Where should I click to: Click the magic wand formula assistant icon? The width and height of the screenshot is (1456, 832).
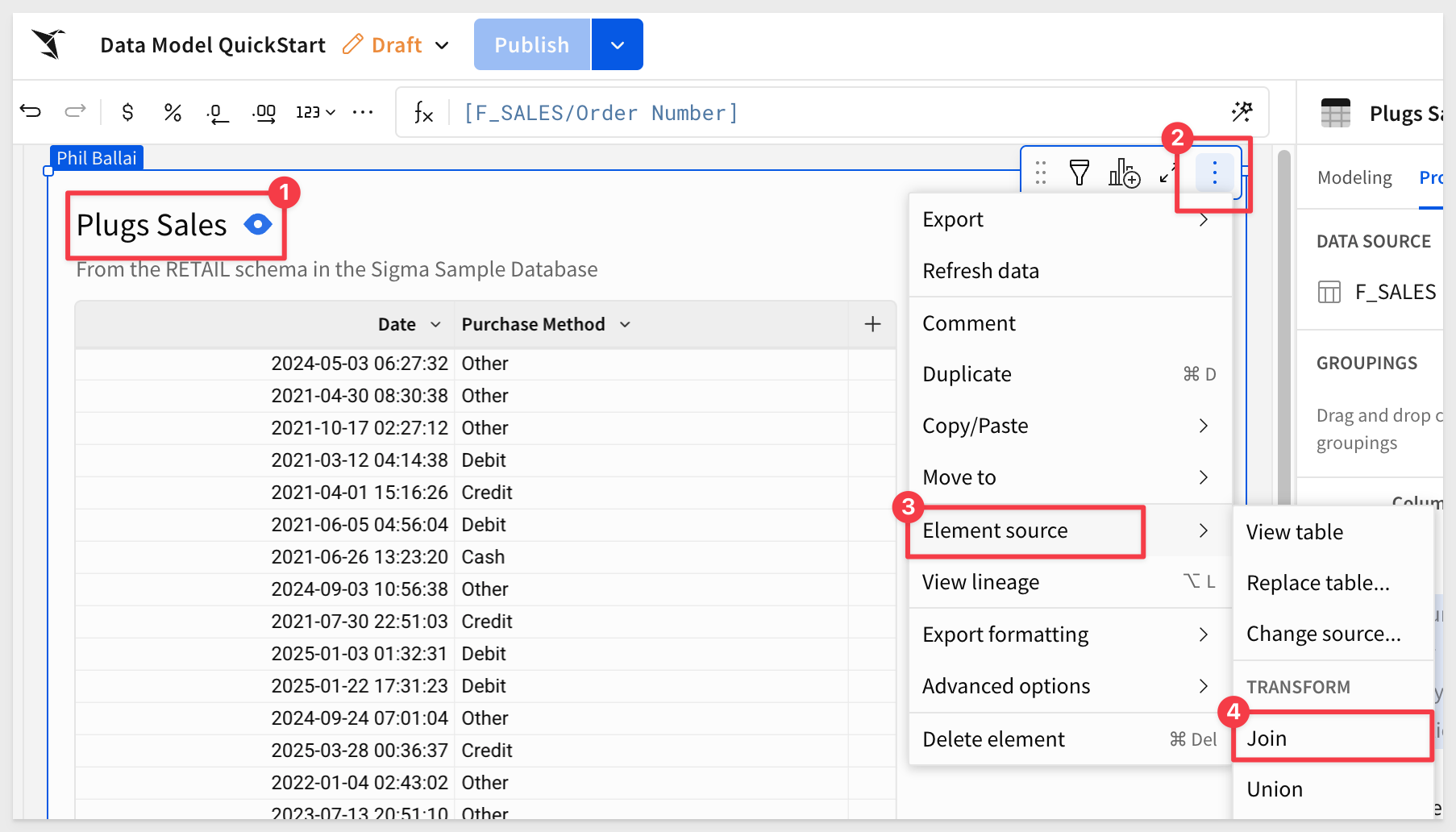point(1242,112)
